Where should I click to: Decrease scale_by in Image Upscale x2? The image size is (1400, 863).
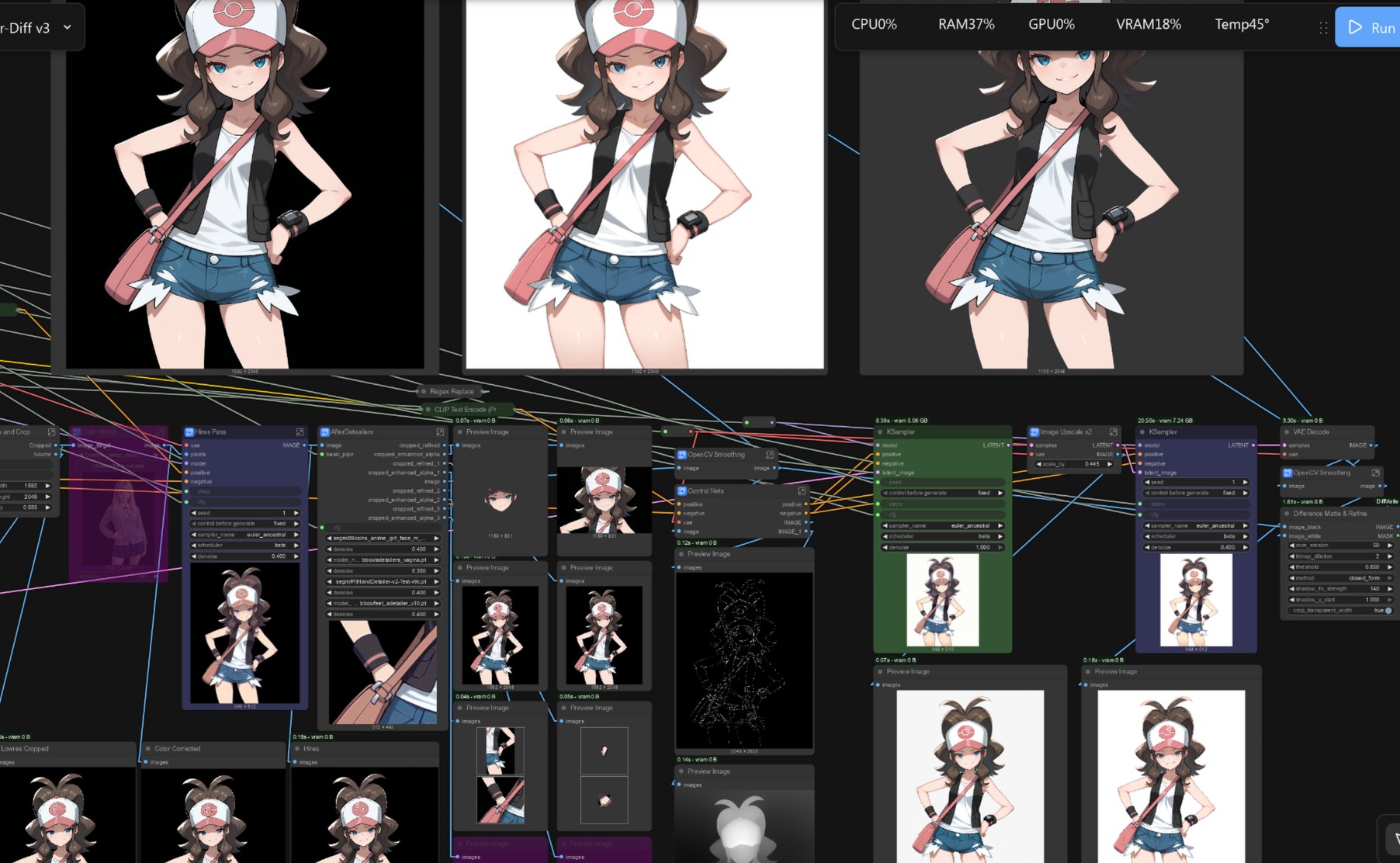[x=1039, y=464]
